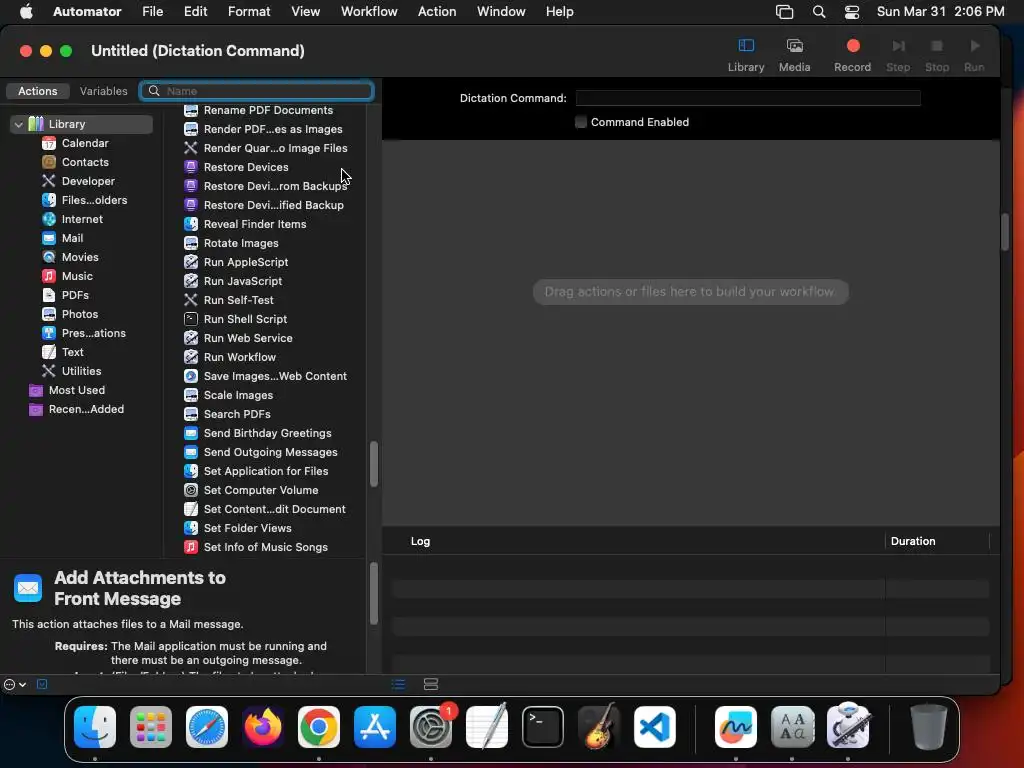This screenshot has height=768, width=1024.
Task: Open the Format menu
Action: 249,12
